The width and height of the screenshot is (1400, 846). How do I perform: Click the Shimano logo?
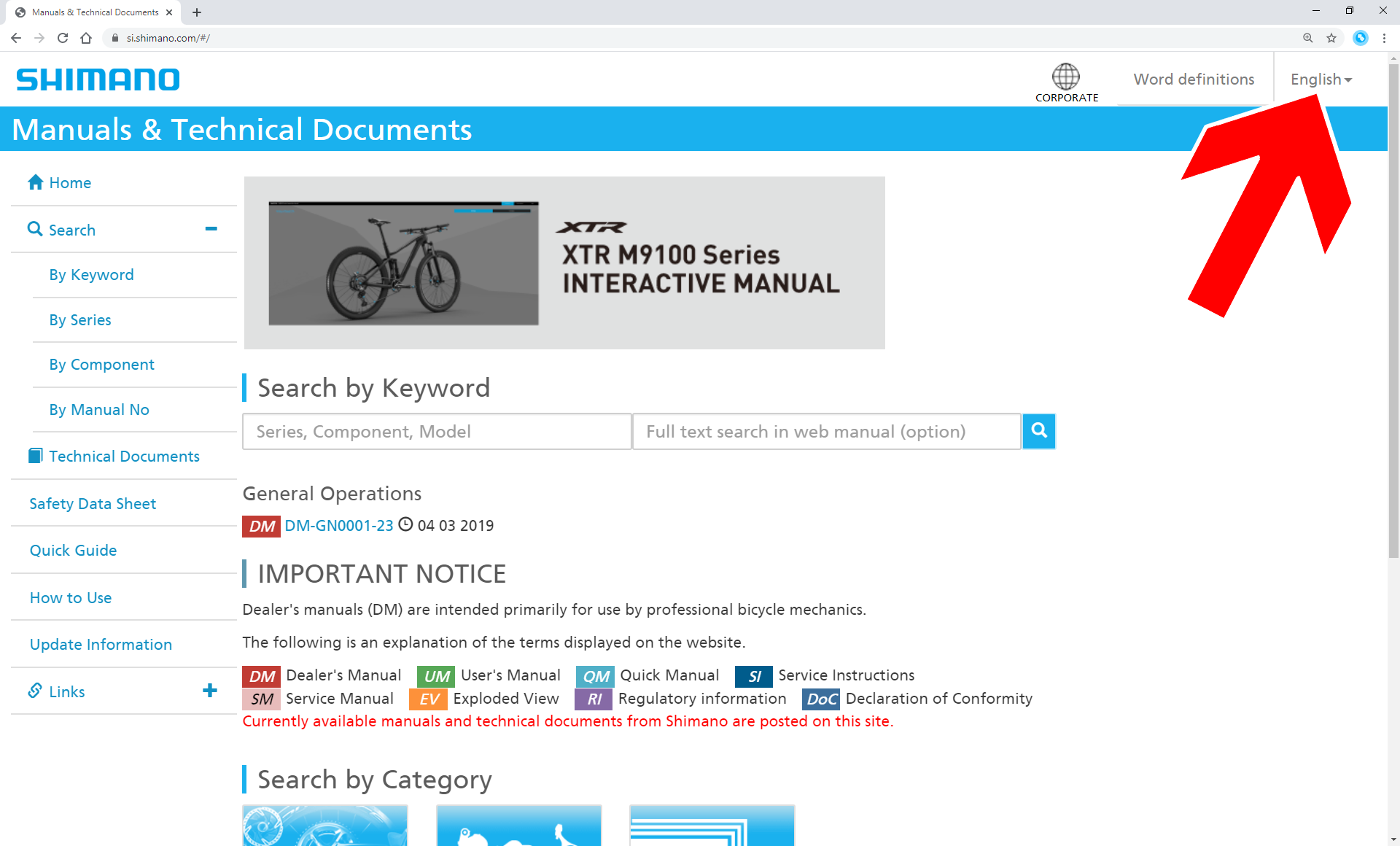[98, 79]
